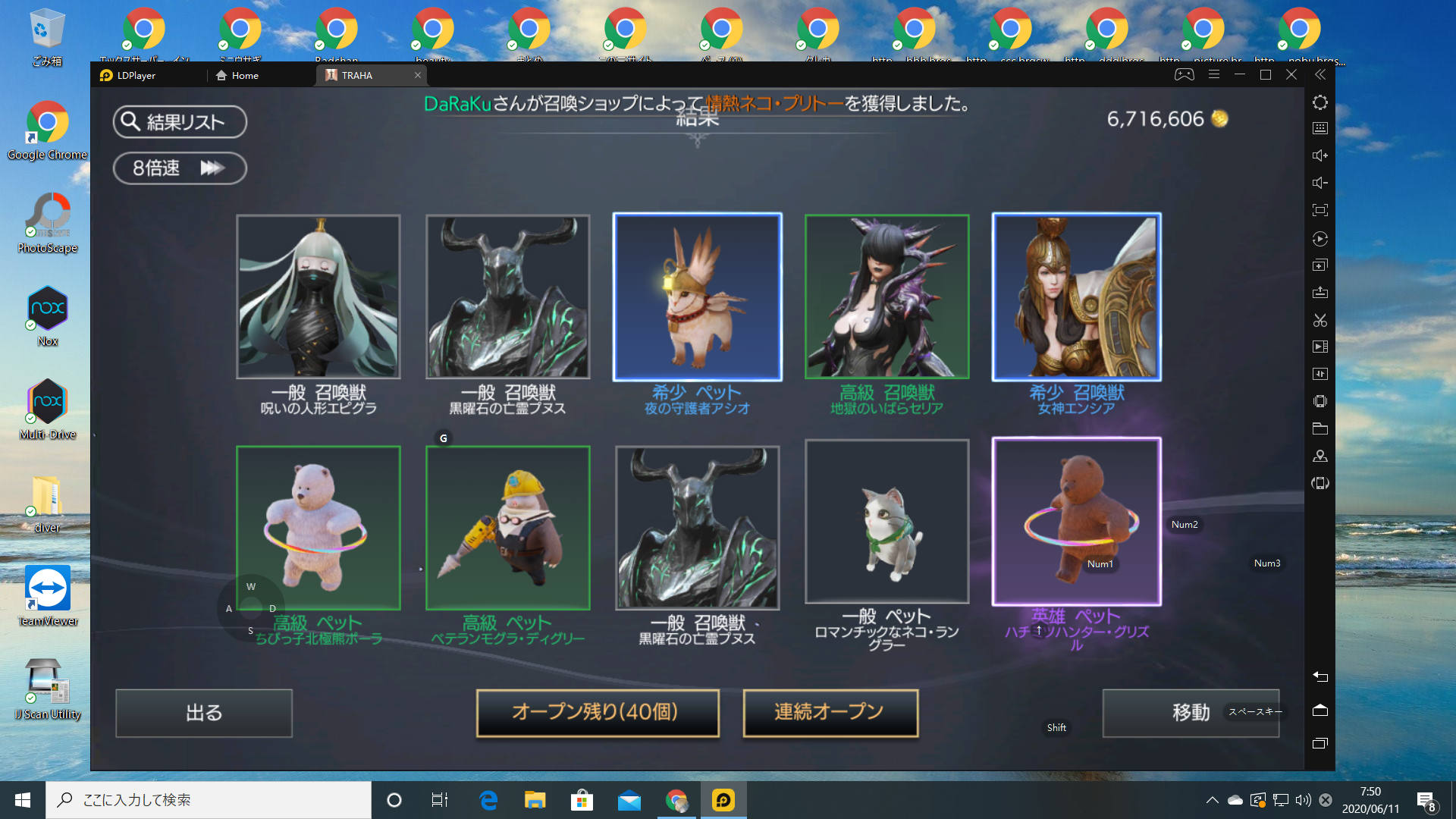Open video recorder icon in sidebar
The width and height of the screenshot is (1456, 819).
click(1319, 347)
